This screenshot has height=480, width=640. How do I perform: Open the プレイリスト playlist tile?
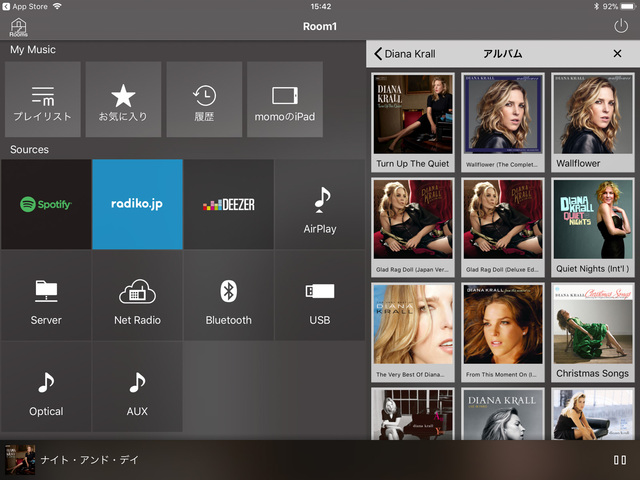coord(42,99)
